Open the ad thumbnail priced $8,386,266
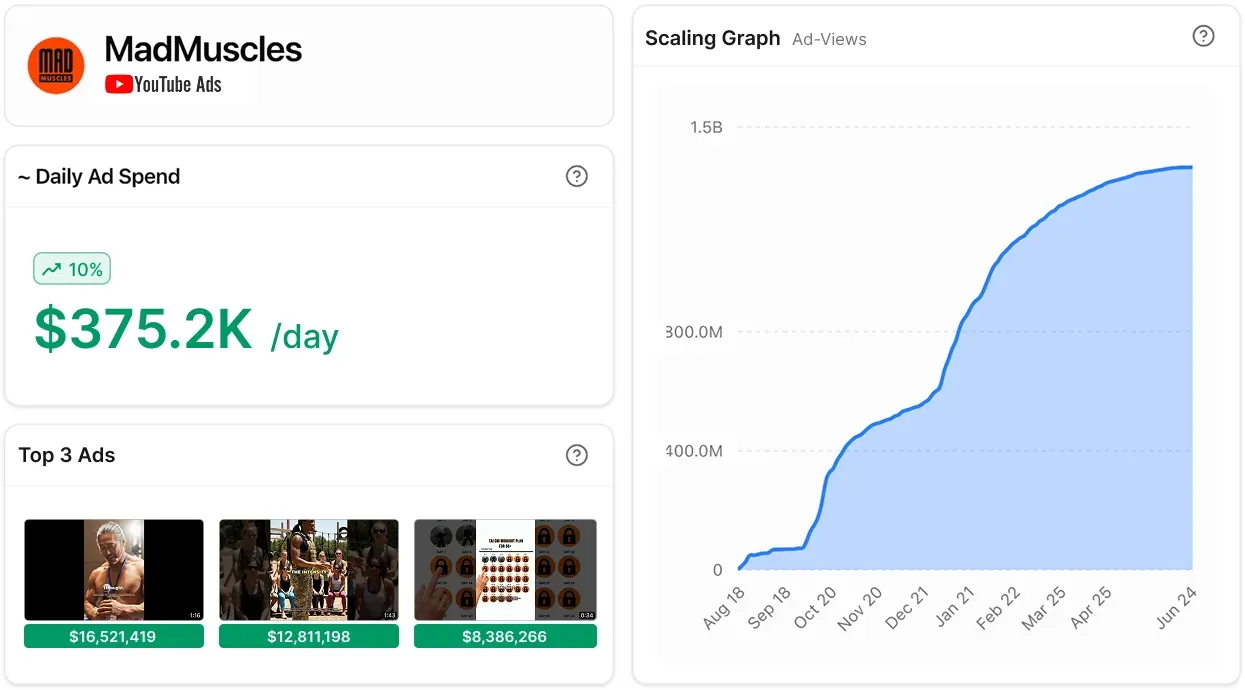Image resolution: width=1245 pixels, height=690 pixels. coord(505,570)
